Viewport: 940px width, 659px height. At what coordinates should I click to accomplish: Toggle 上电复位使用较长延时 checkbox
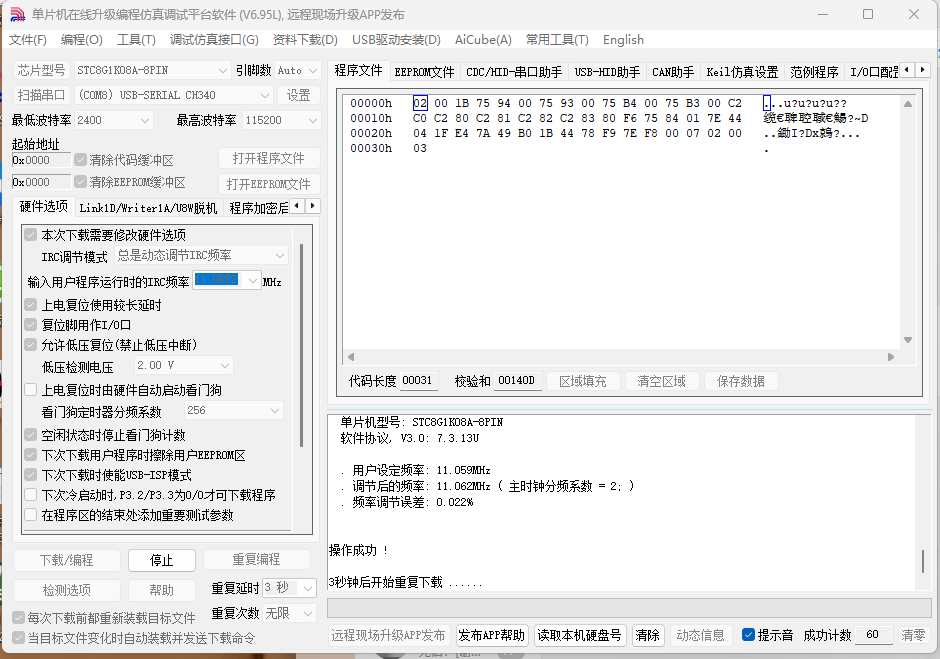click(31, 305)
